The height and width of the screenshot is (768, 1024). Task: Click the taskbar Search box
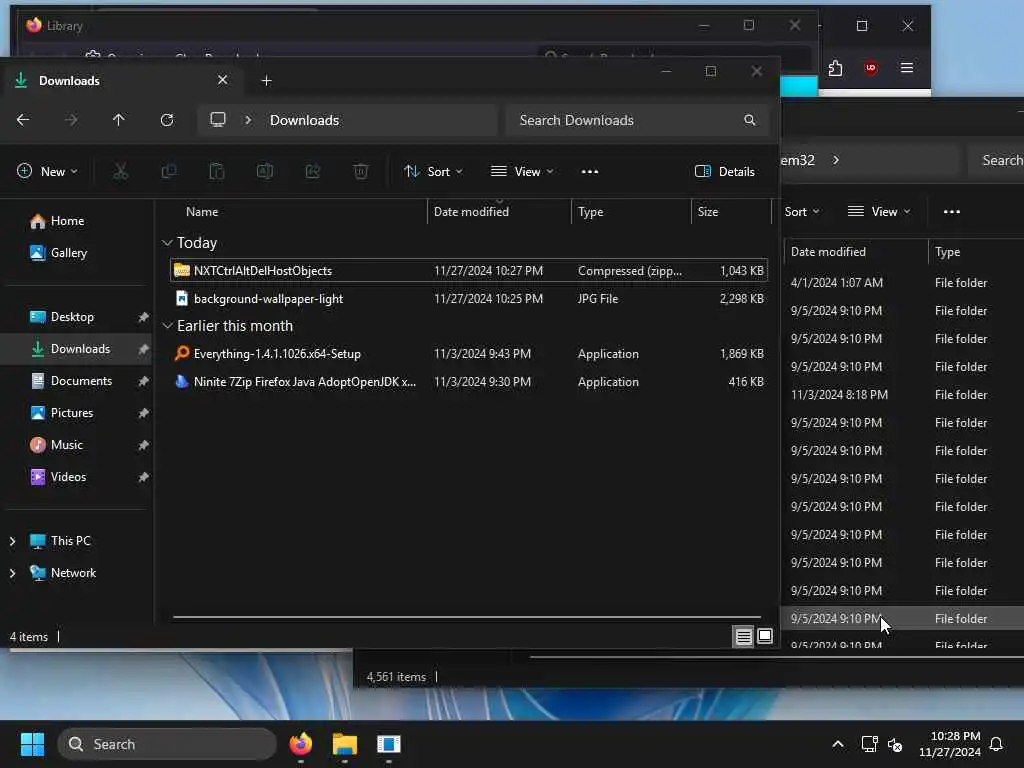point(167,744)
